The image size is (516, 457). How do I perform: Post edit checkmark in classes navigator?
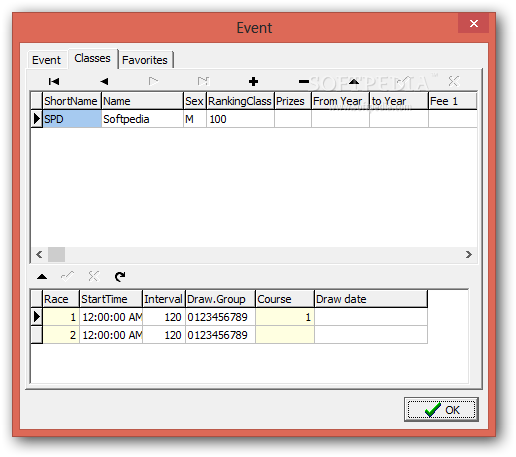(x=404, y=81)
